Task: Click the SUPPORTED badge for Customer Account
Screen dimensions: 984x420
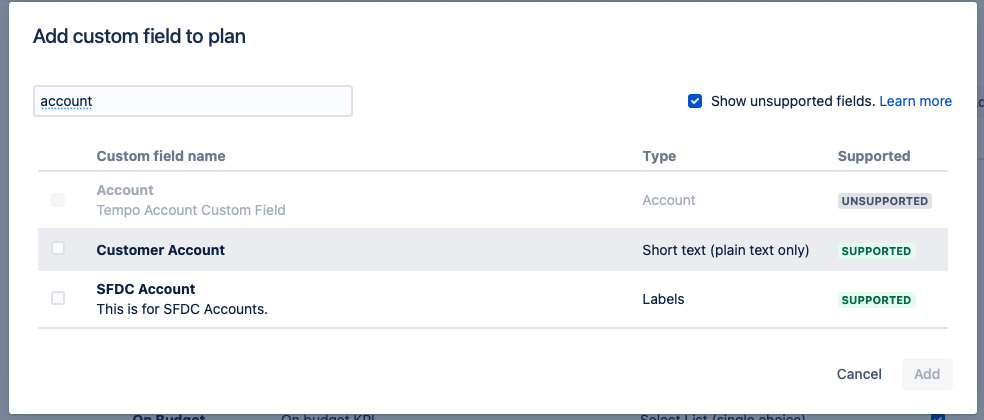Action: [x=876, y=251]
